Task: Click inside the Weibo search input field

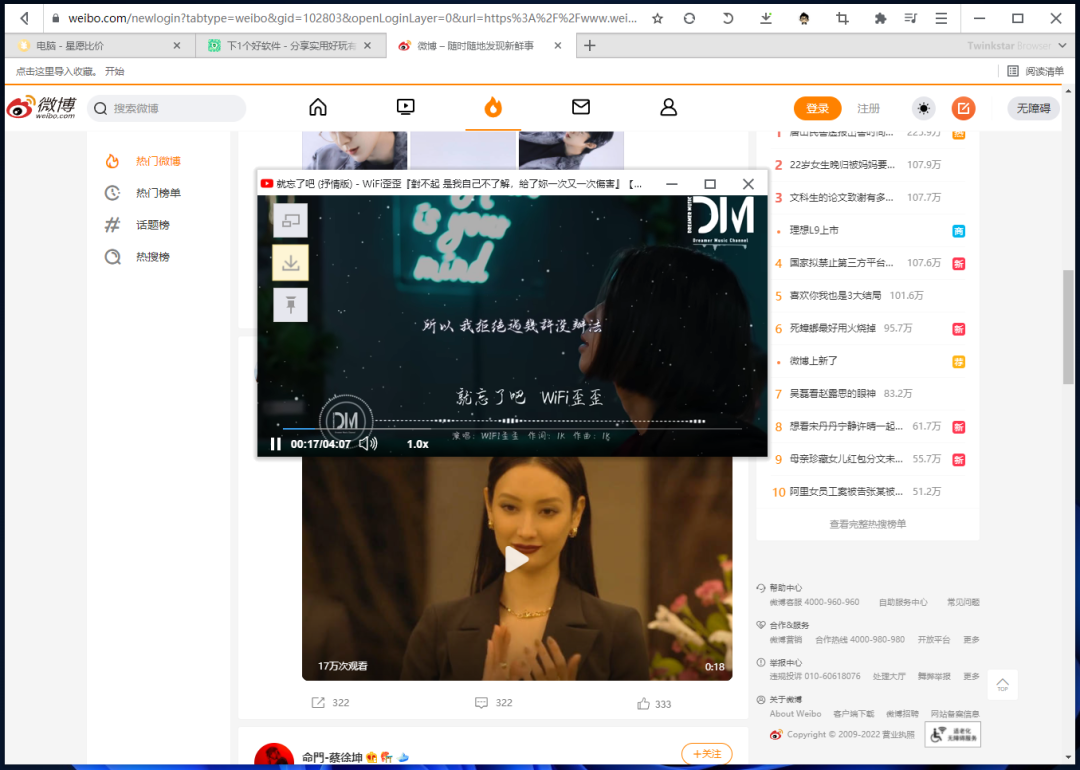Action: (170, 107)
